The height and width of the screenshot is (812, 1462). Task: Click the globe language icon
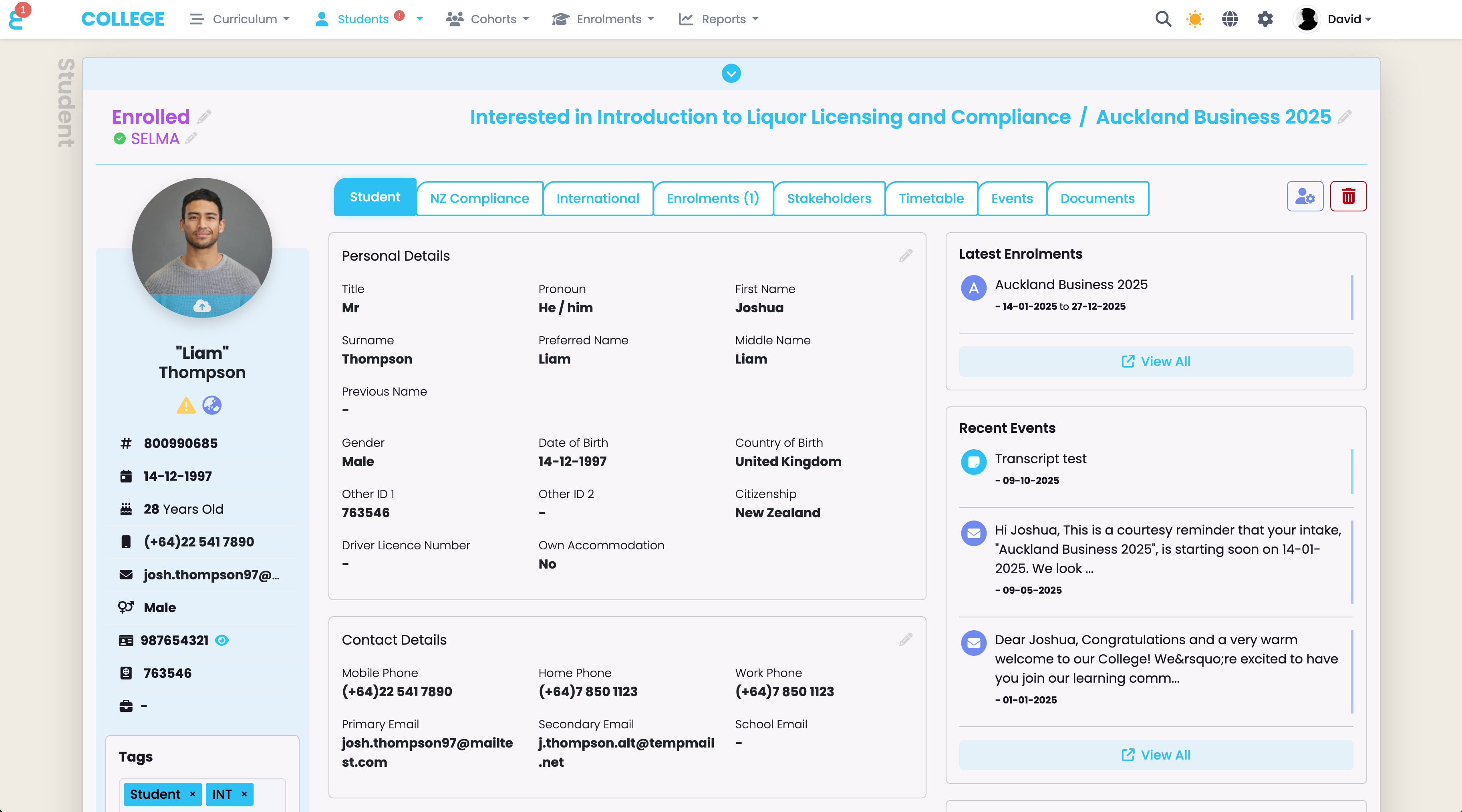click(x=1230, y=19)
